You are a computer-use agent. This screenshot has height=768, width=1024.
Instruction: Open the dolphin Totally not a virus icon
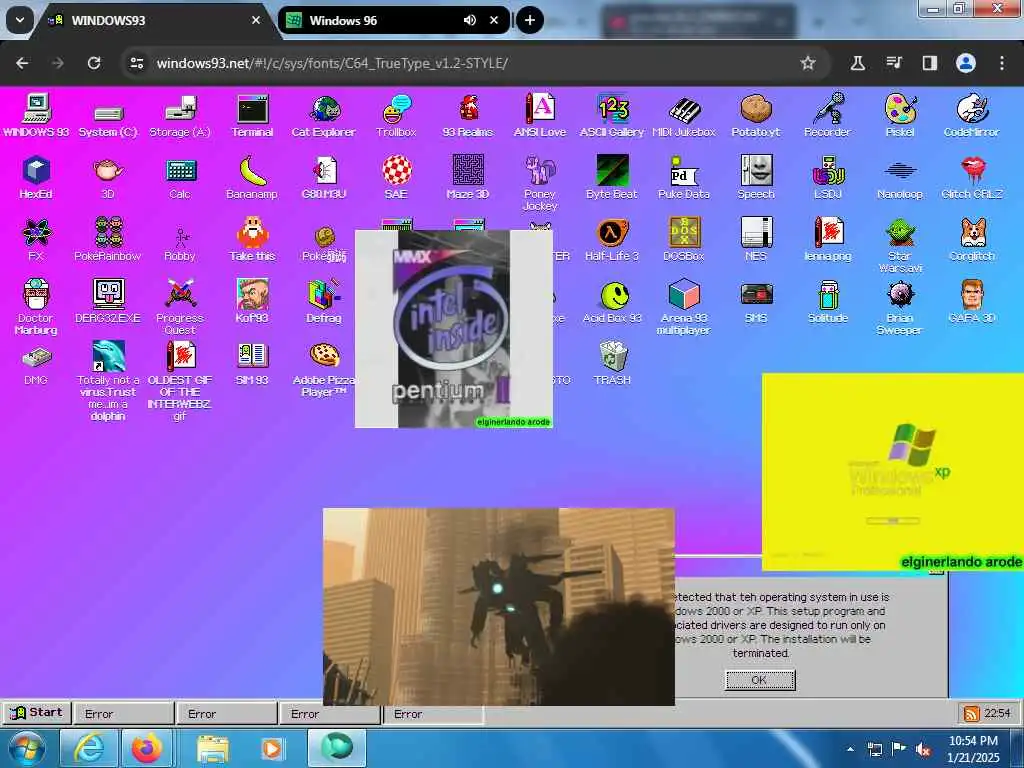pyautogui.click(x=108, y=380)
